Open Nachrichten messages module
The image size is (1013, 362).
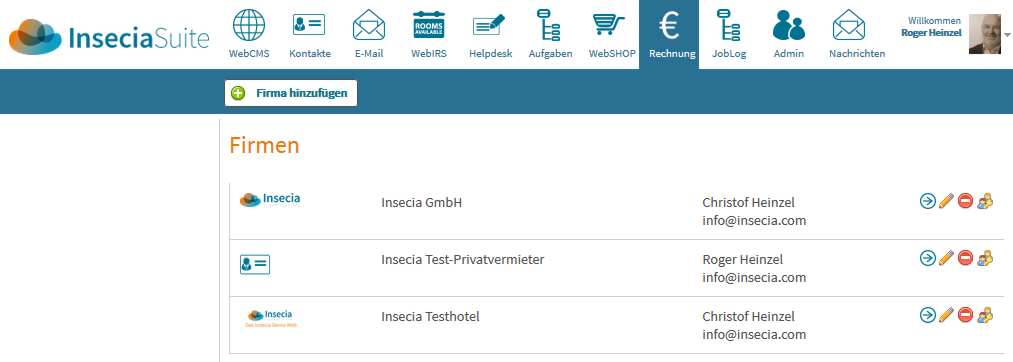tap(857, 34)
